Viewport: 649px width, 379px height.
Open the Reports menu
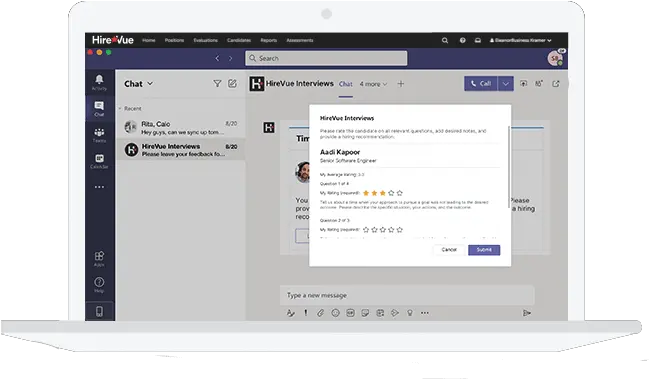coord(269,40)
